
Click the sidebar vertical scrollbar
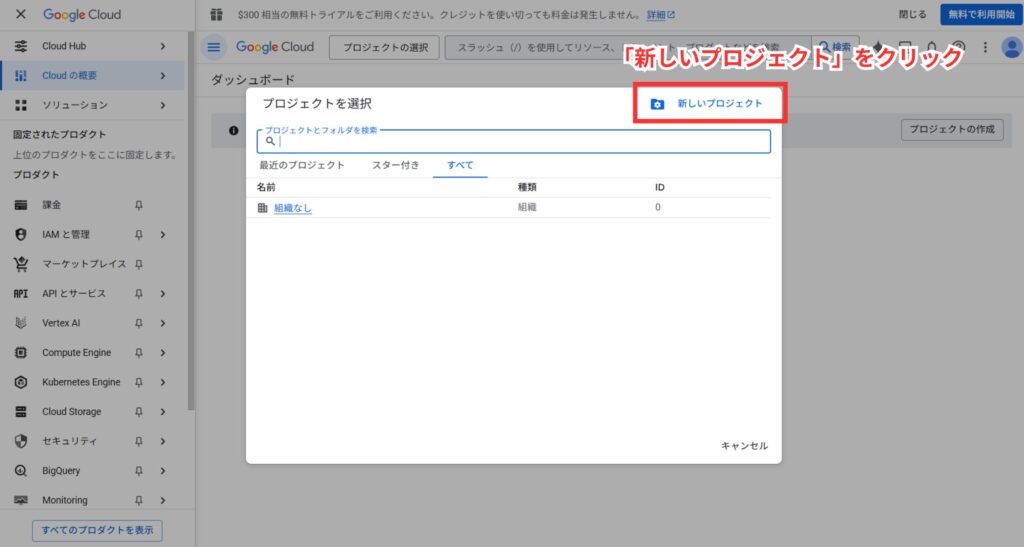(x=191, y=220)
